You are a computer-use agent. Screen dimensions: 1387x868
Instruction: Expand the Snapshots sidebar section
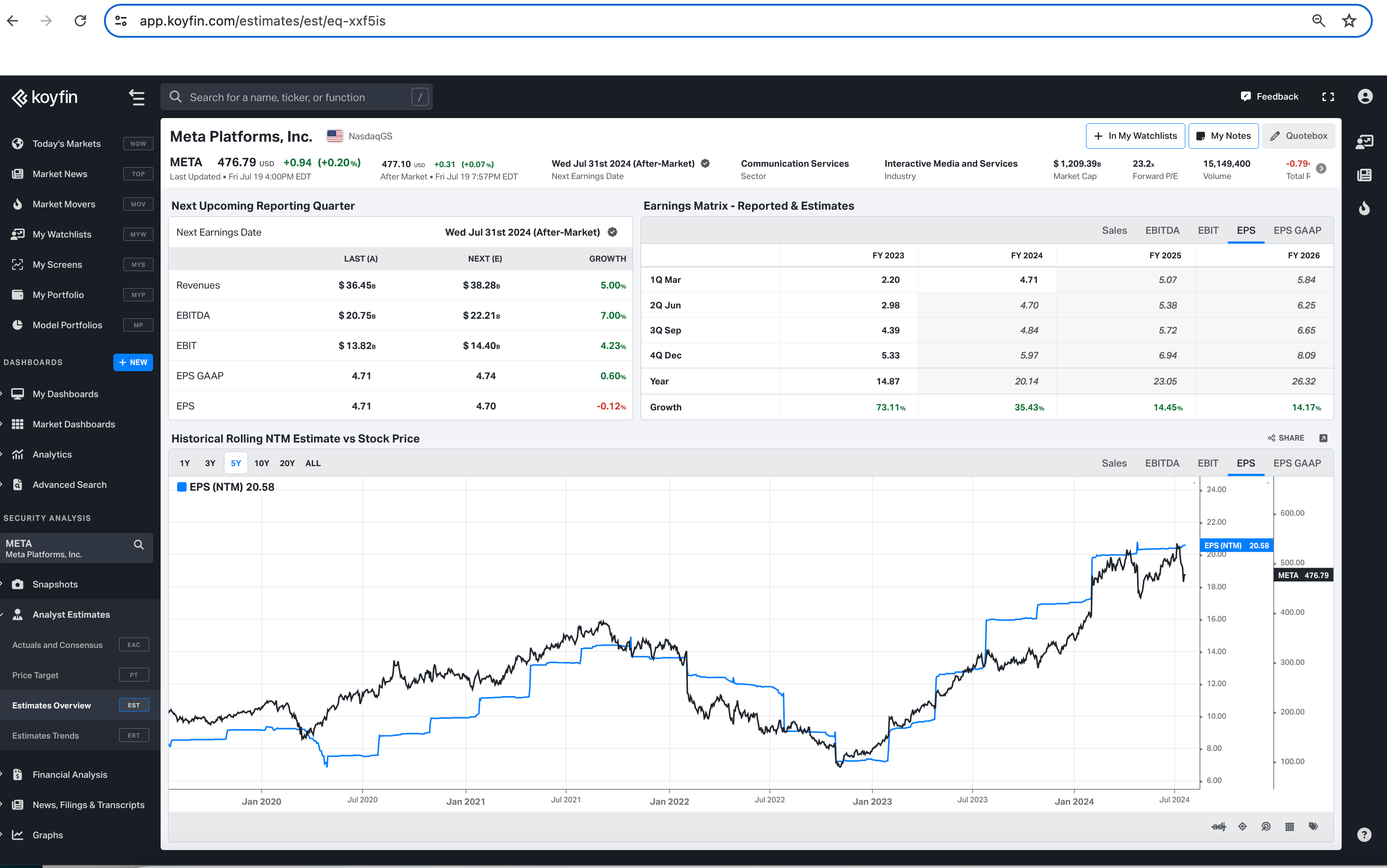(55, 584)
